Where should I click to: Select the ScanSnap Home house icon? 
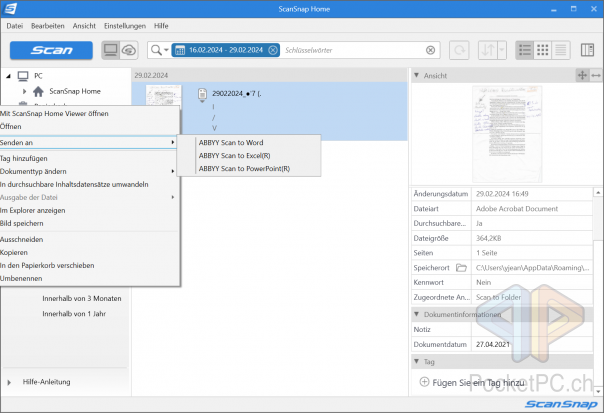pos(38,91)
